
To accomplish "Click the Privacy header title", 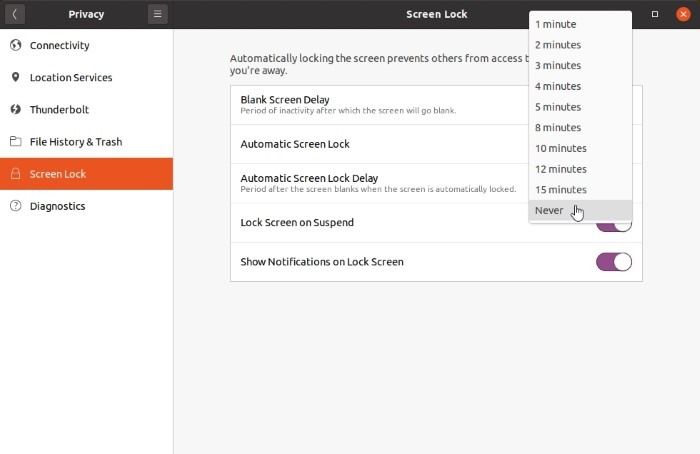I will pyautogui.click(x=86, y=14).
